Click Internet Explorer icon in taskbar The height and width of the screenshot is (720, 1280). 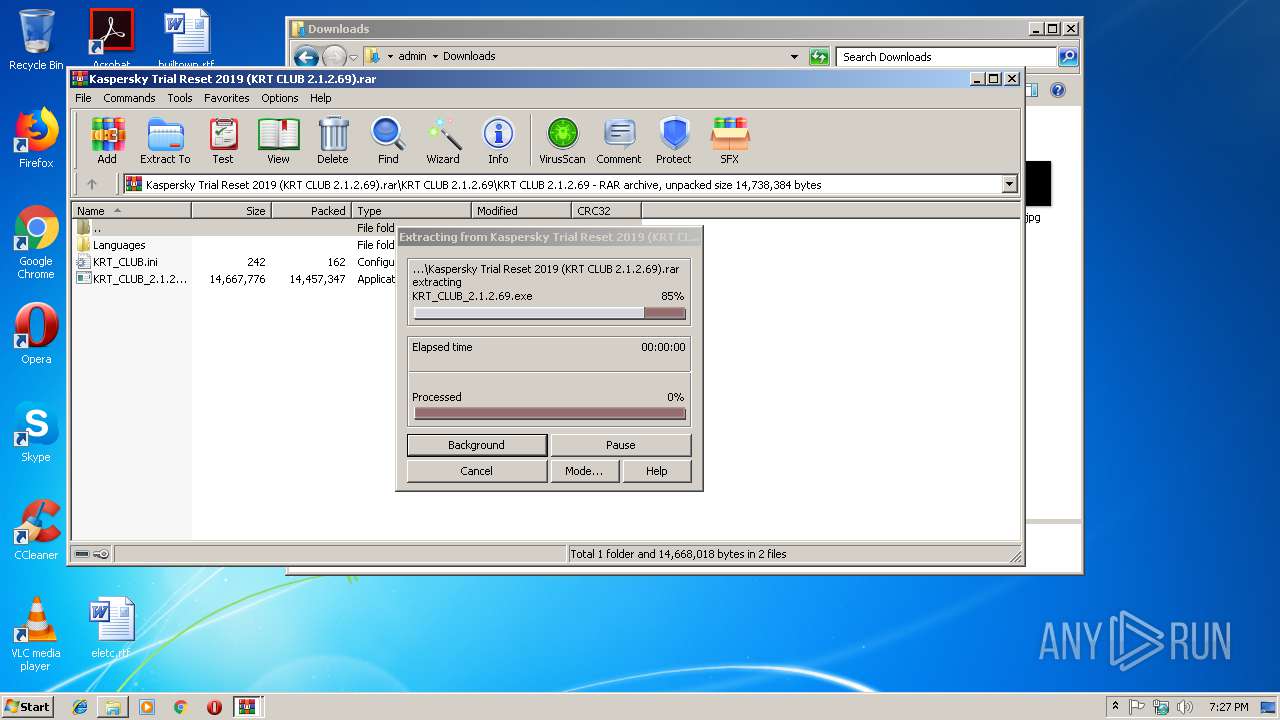(80, 707)
